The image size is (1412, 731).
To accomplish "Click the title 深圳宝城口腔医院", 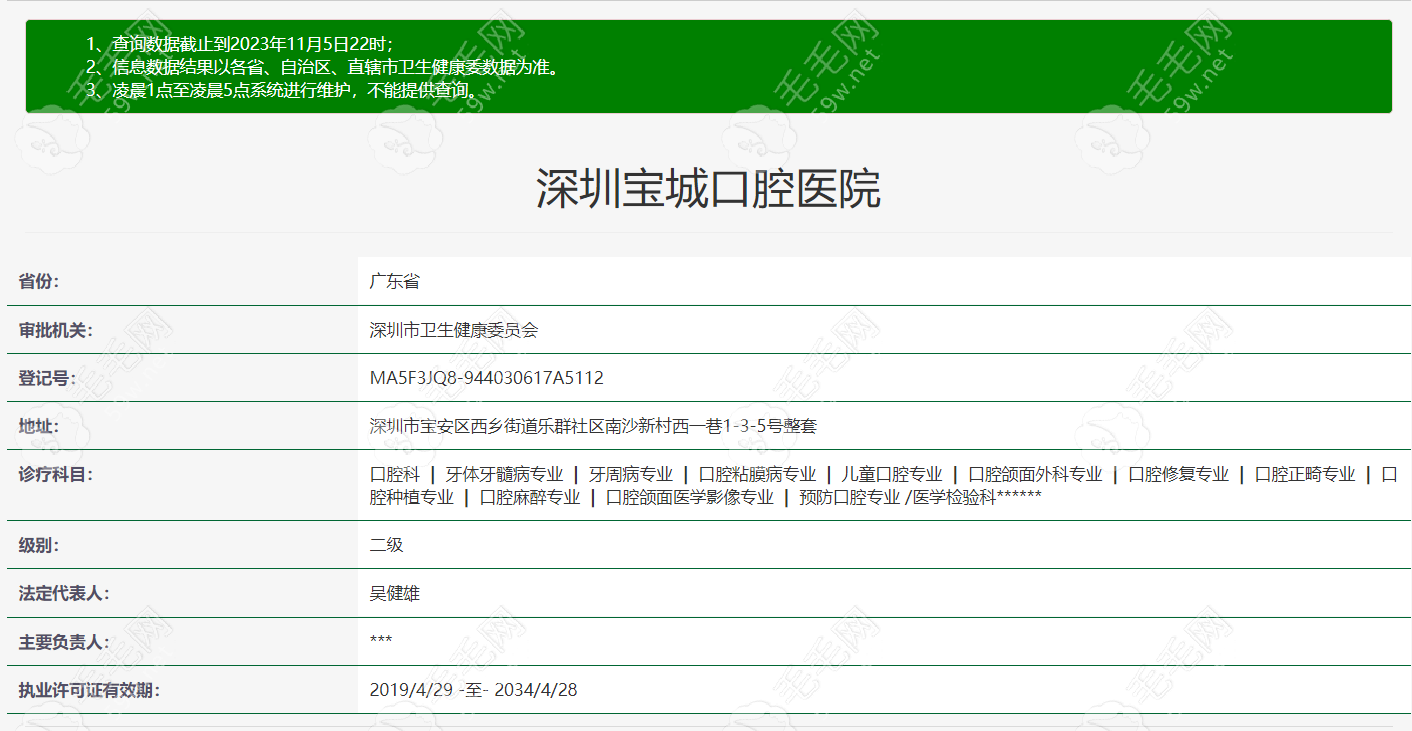I will (x=708, y=189).
